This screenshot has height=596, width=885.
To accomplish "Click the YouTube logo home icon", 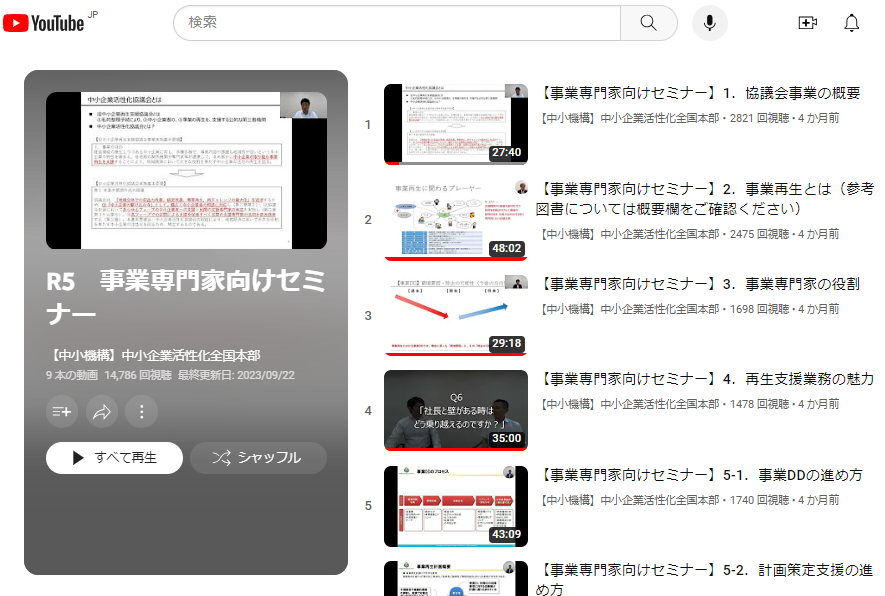I will click(44, 23).
